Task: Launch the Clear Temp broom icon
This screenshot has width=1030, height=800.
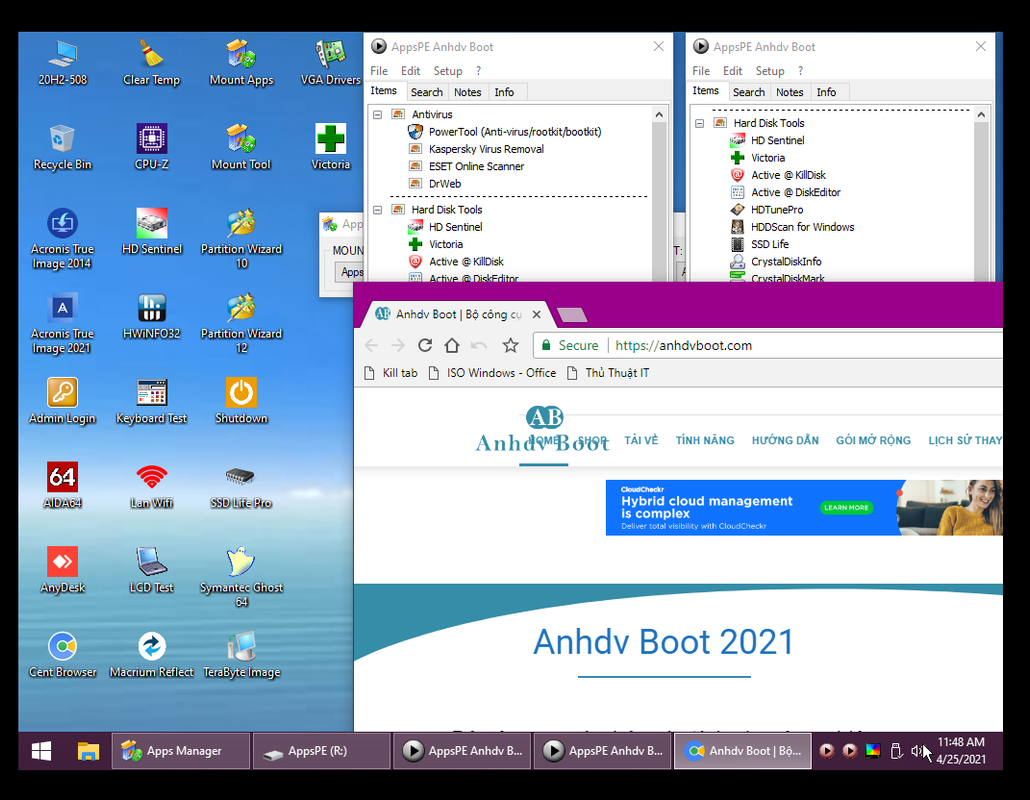Action: click(152, 62)
